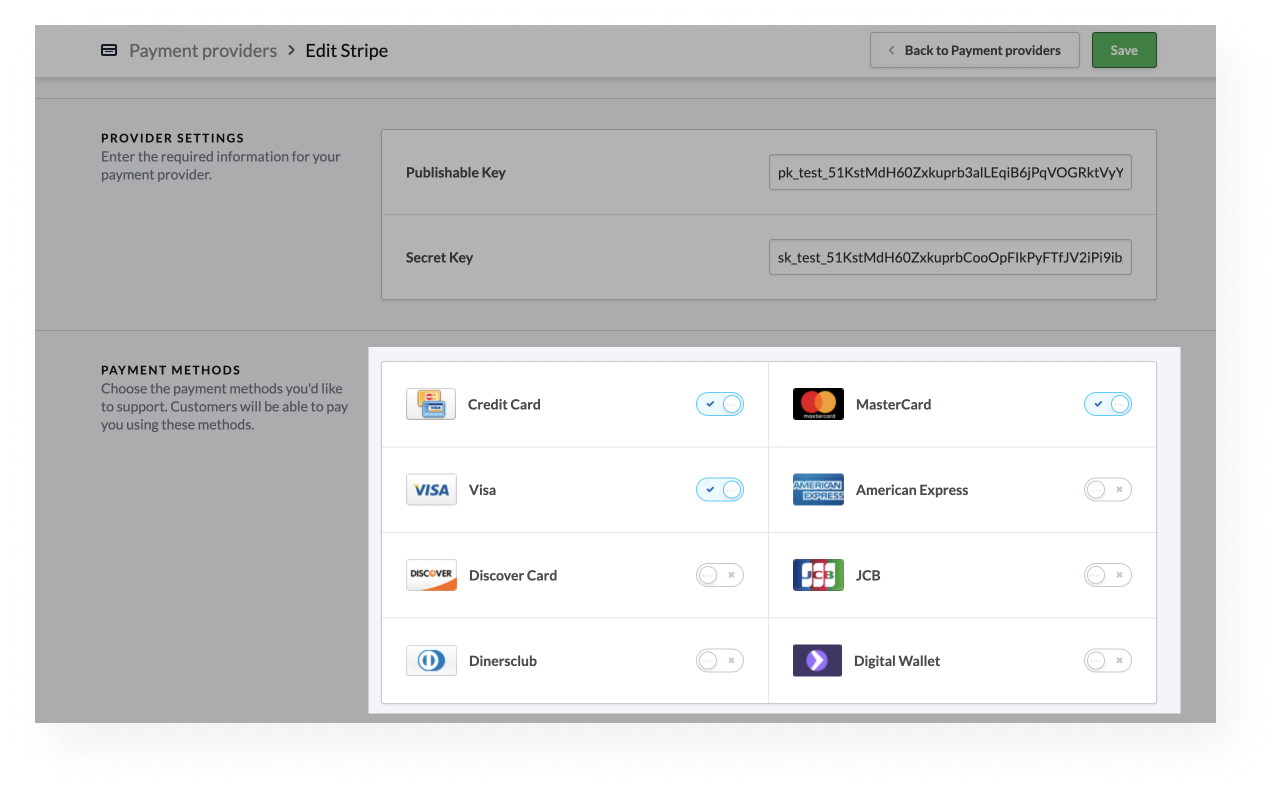Image resolution: width=1281 pixels, height=798 pixels.
Task: Click the Discover Card label text
Action: tap(513, 575)
